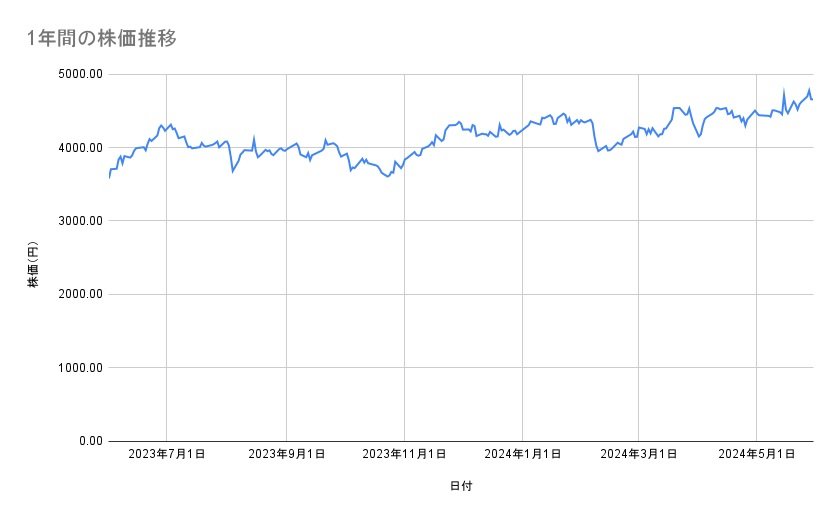This screenshot has height=519, width=839.
Task: Click the rightmost end of the blue line
Action: 812,99
